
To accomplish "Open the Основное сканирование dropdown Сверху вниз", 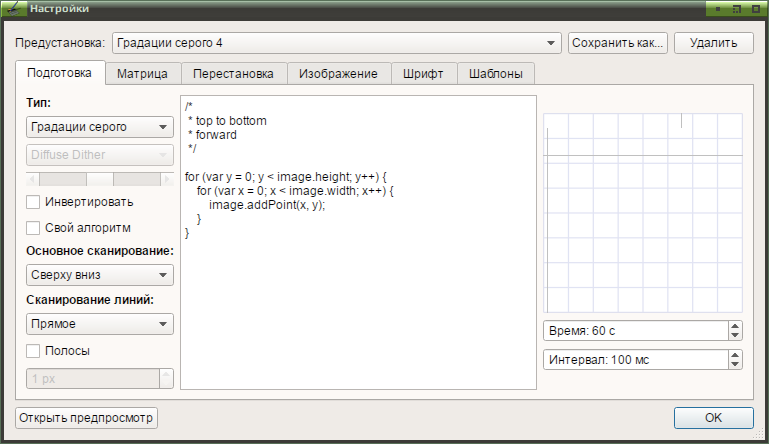I will [100, 275].
